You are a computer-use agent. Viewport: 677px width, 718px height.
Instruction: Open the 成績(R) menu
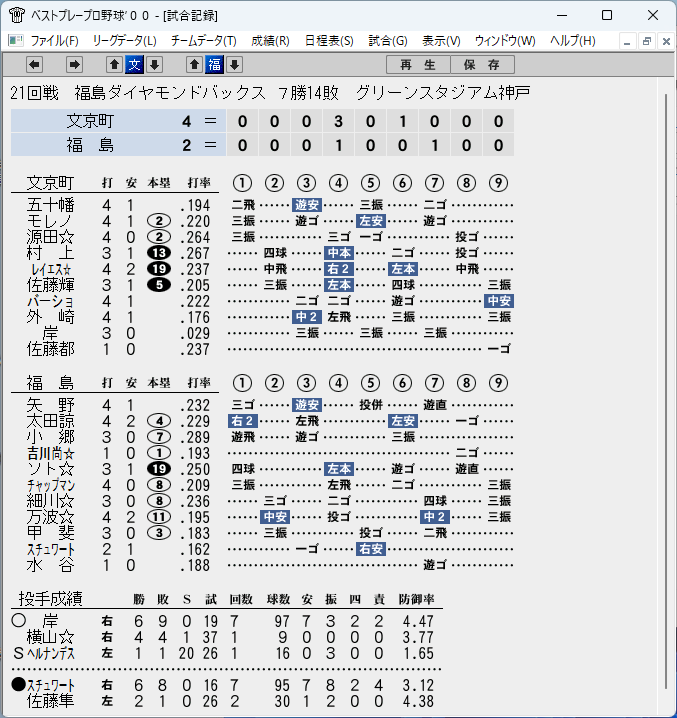tap(270, 41)
